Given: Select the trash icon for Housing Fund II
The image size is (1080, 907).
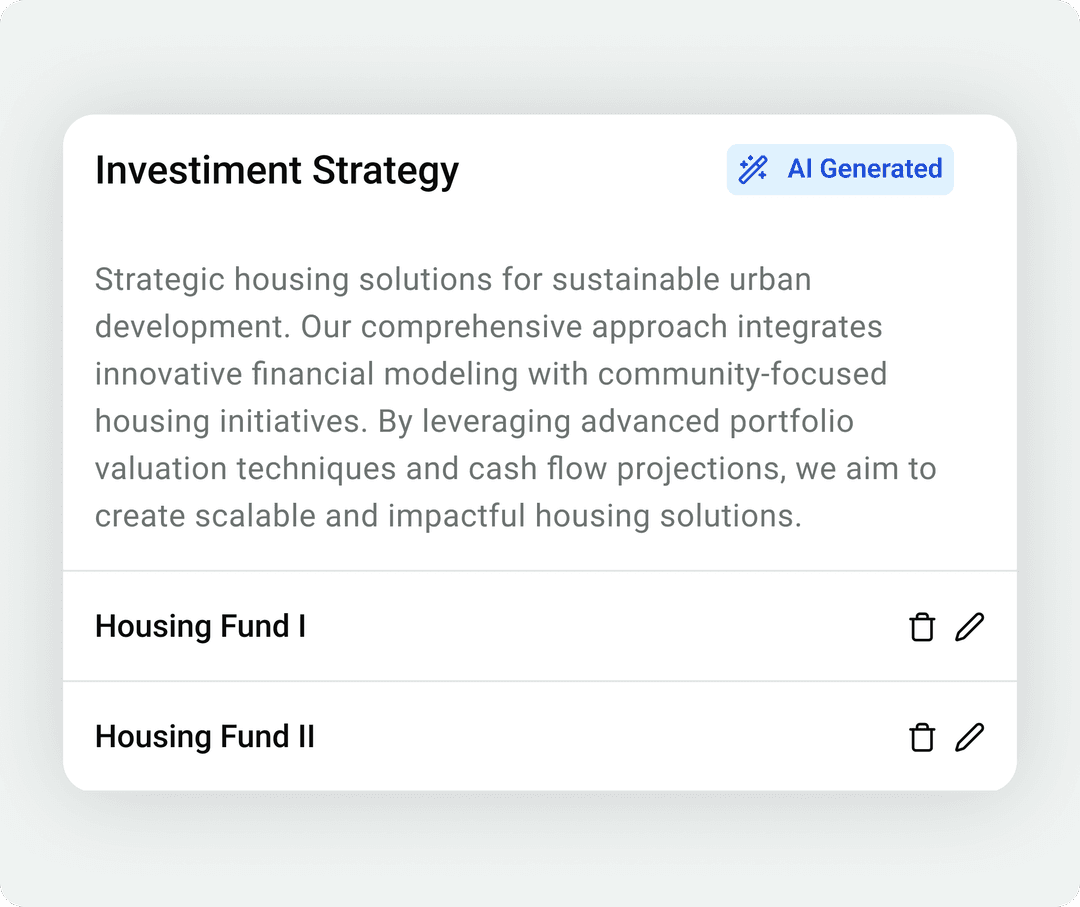Looking at the screenshot, I should pos(921,737).
